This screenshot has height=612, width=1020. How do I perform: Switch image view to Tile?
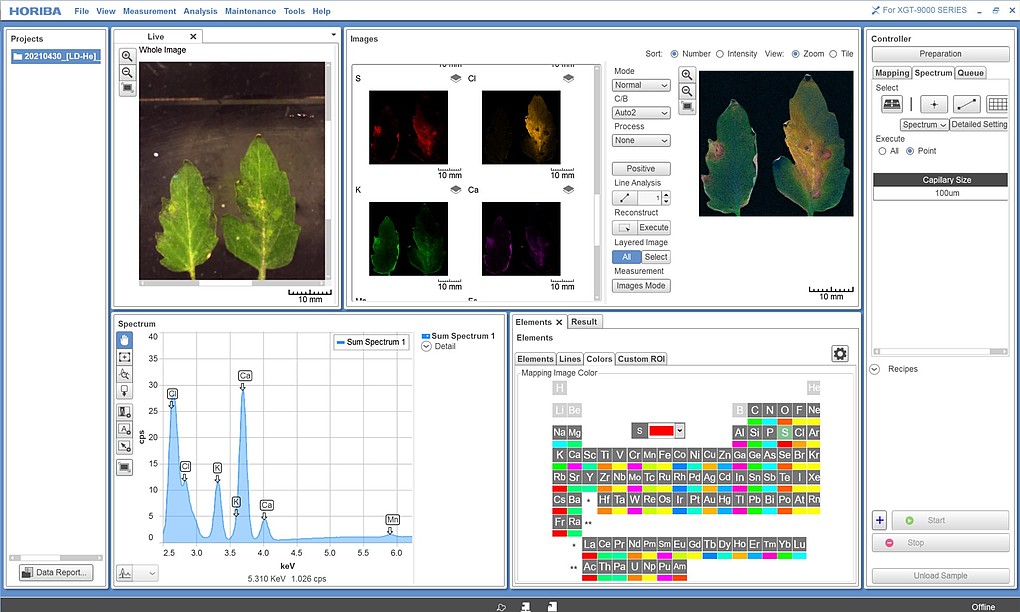(x=833, y=54)
